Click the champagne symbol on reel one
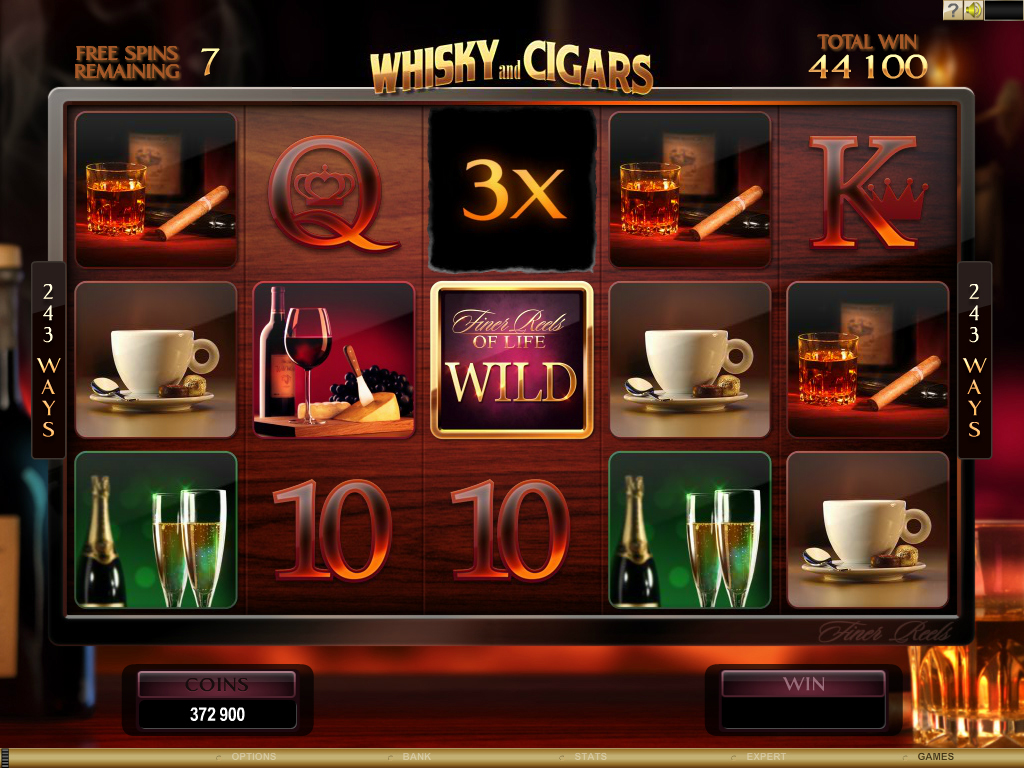 [x=156, y=530]
